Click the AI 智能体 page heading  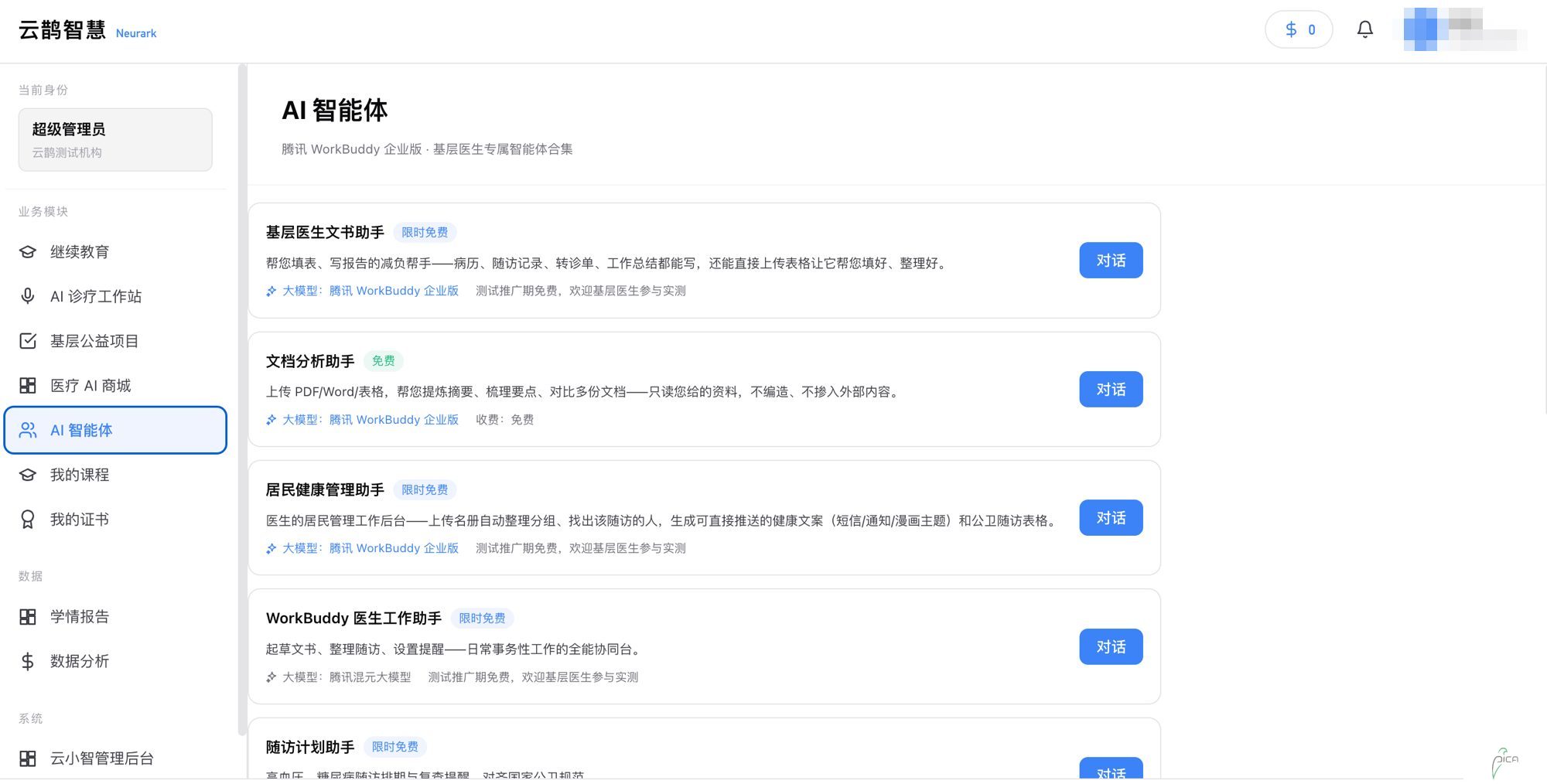335,111
